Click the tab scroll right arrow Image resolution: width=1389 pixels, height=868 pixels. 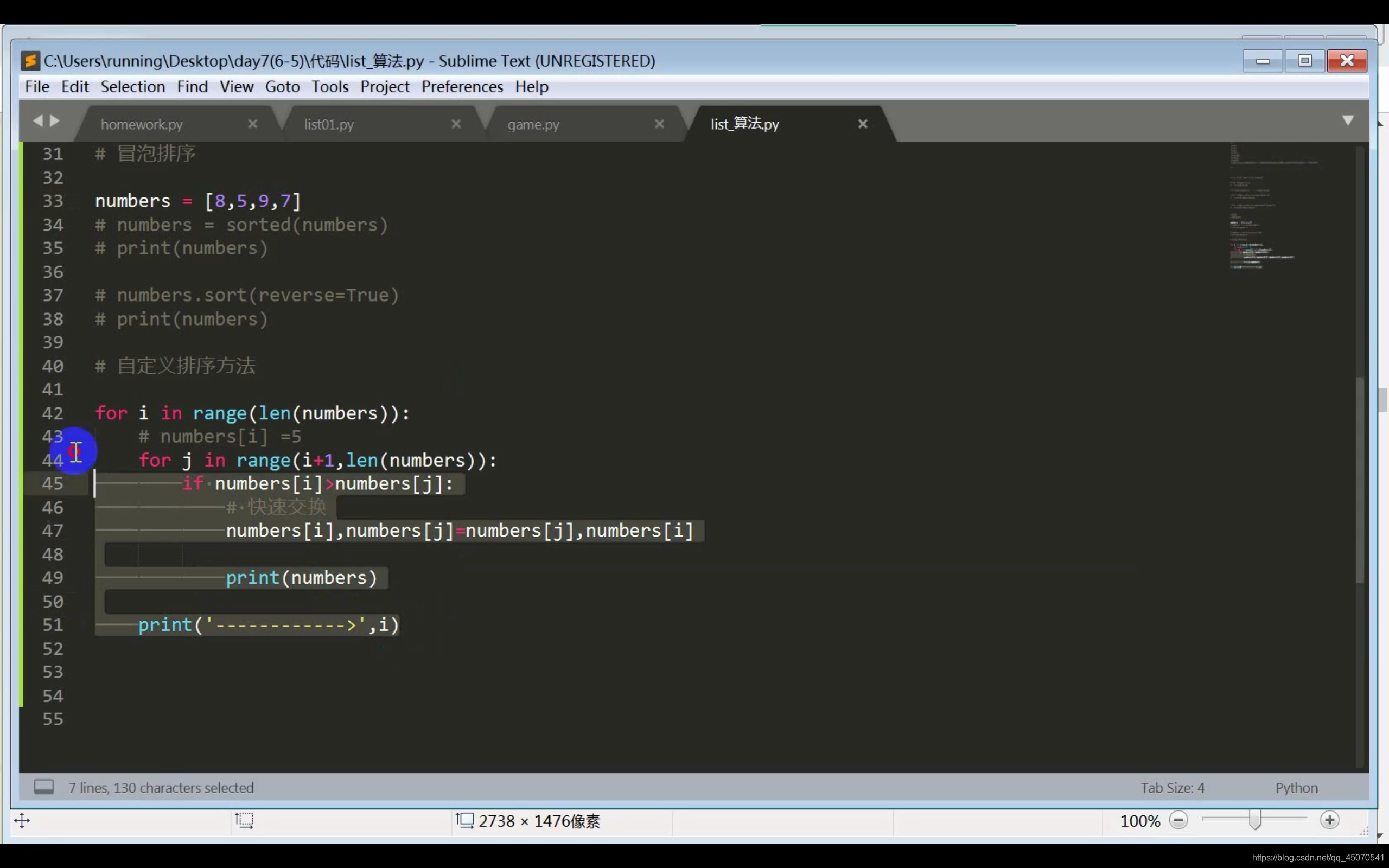(x=55, y=120)
